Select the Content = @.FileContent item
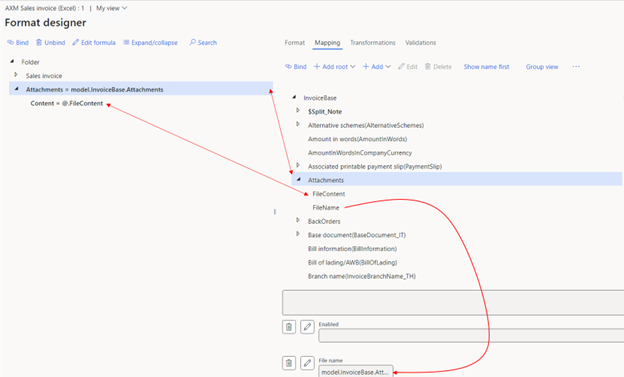Screen dimensions: 624x377 click(x=66, y=104)
